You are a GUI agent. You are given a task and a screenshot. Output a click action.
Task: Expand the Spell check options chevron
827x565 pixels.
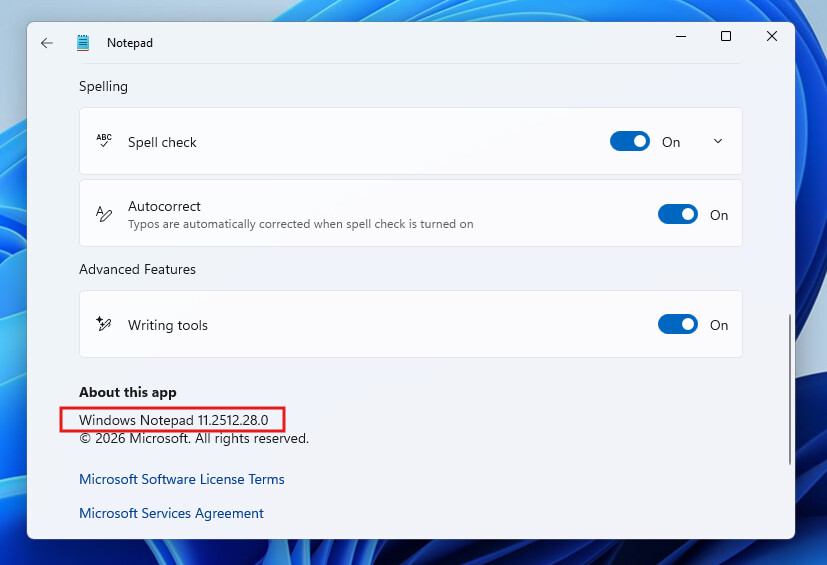717,141
